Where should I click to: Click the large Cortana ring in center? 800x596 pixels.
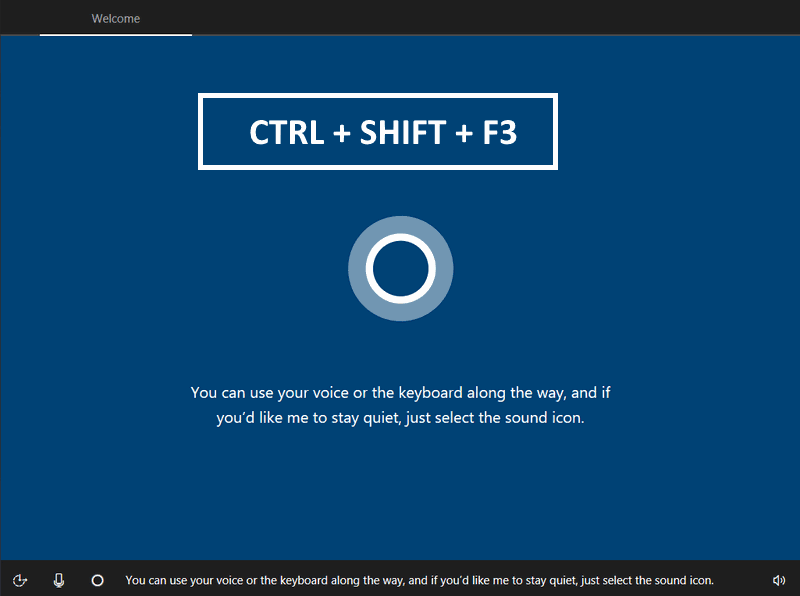(x=400, y=268)
